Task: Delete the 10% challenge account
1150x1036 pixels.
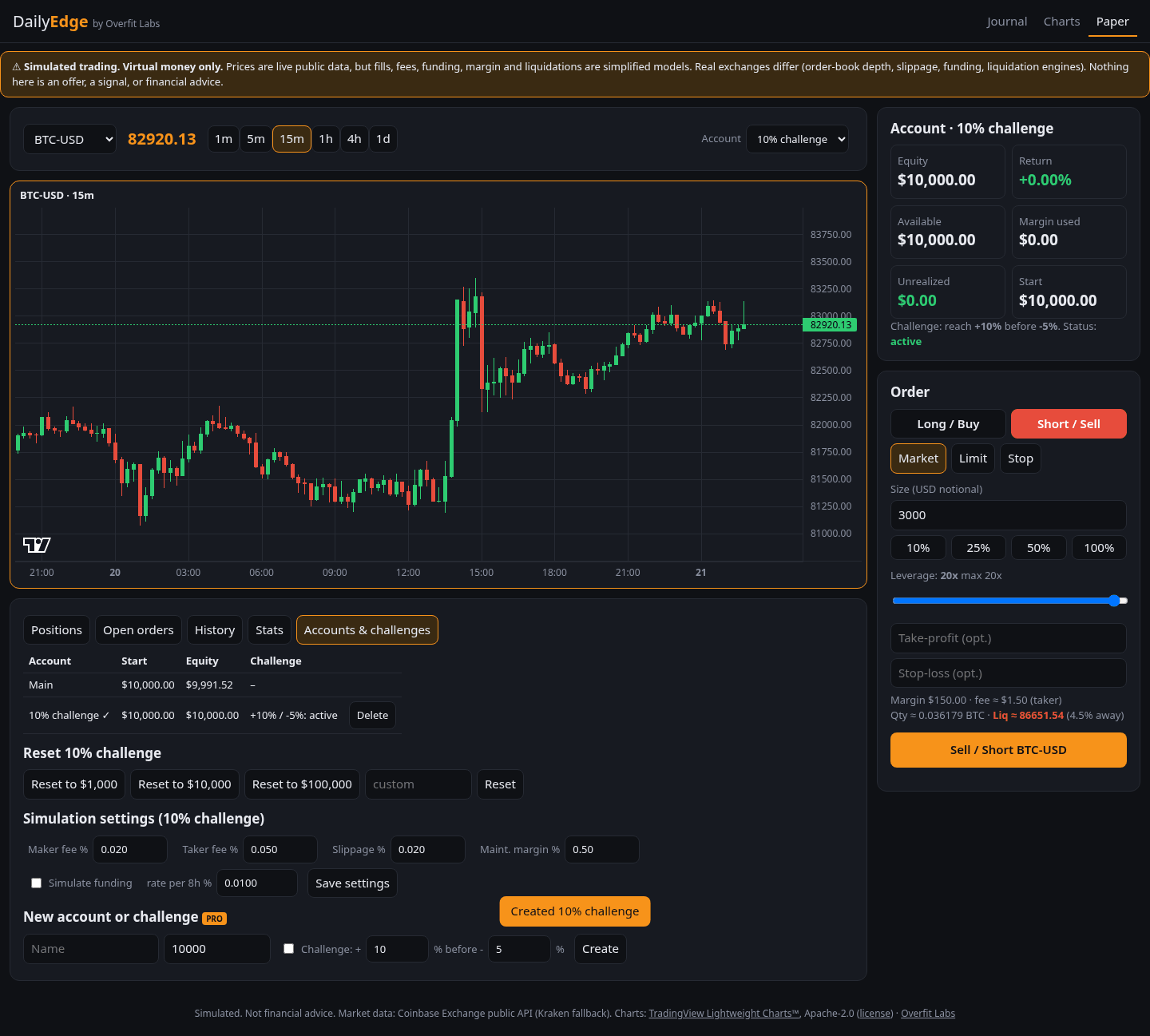Action: (372, 716)
